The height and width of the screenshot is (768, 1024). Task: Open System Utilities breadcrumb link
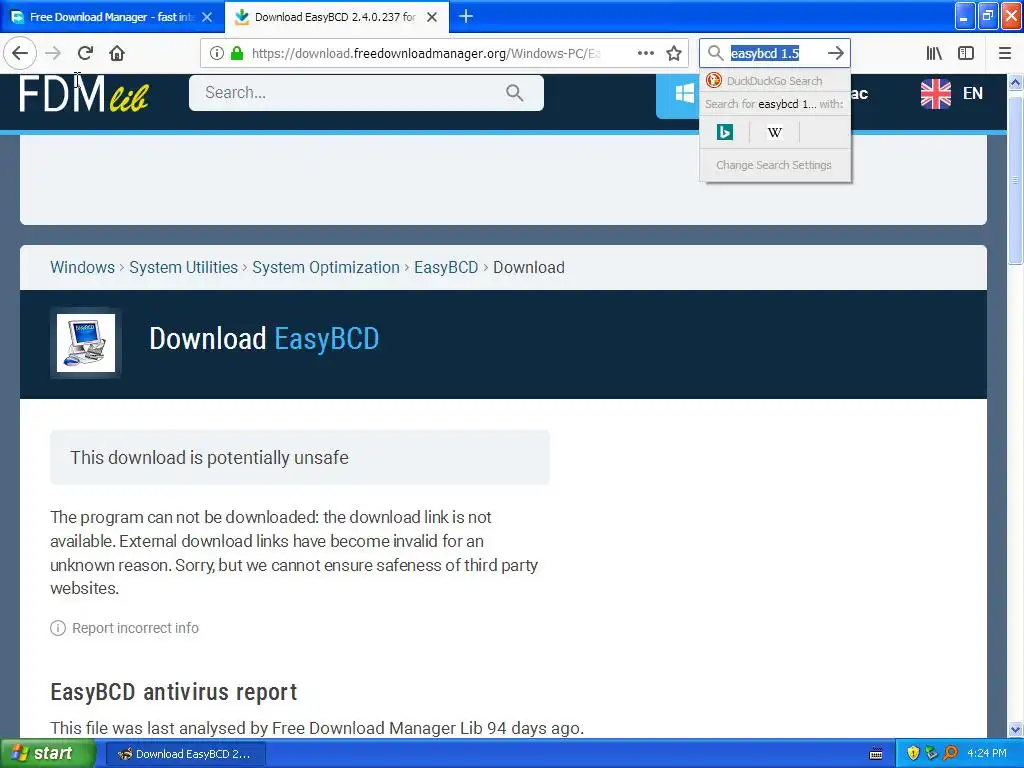tap(184, 267)
